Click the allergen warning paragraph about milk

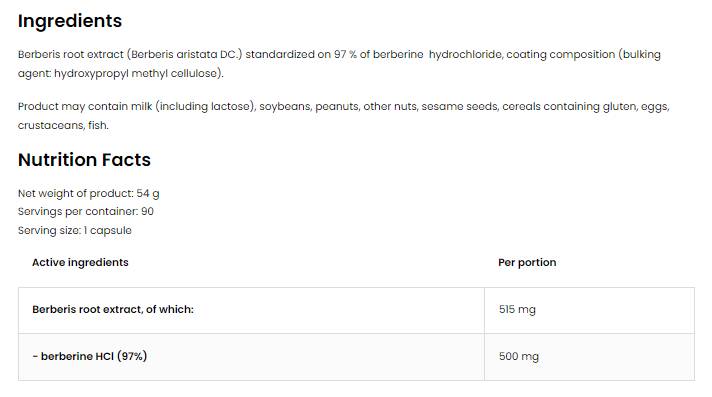pyautogui.click(x=344, y=116)
